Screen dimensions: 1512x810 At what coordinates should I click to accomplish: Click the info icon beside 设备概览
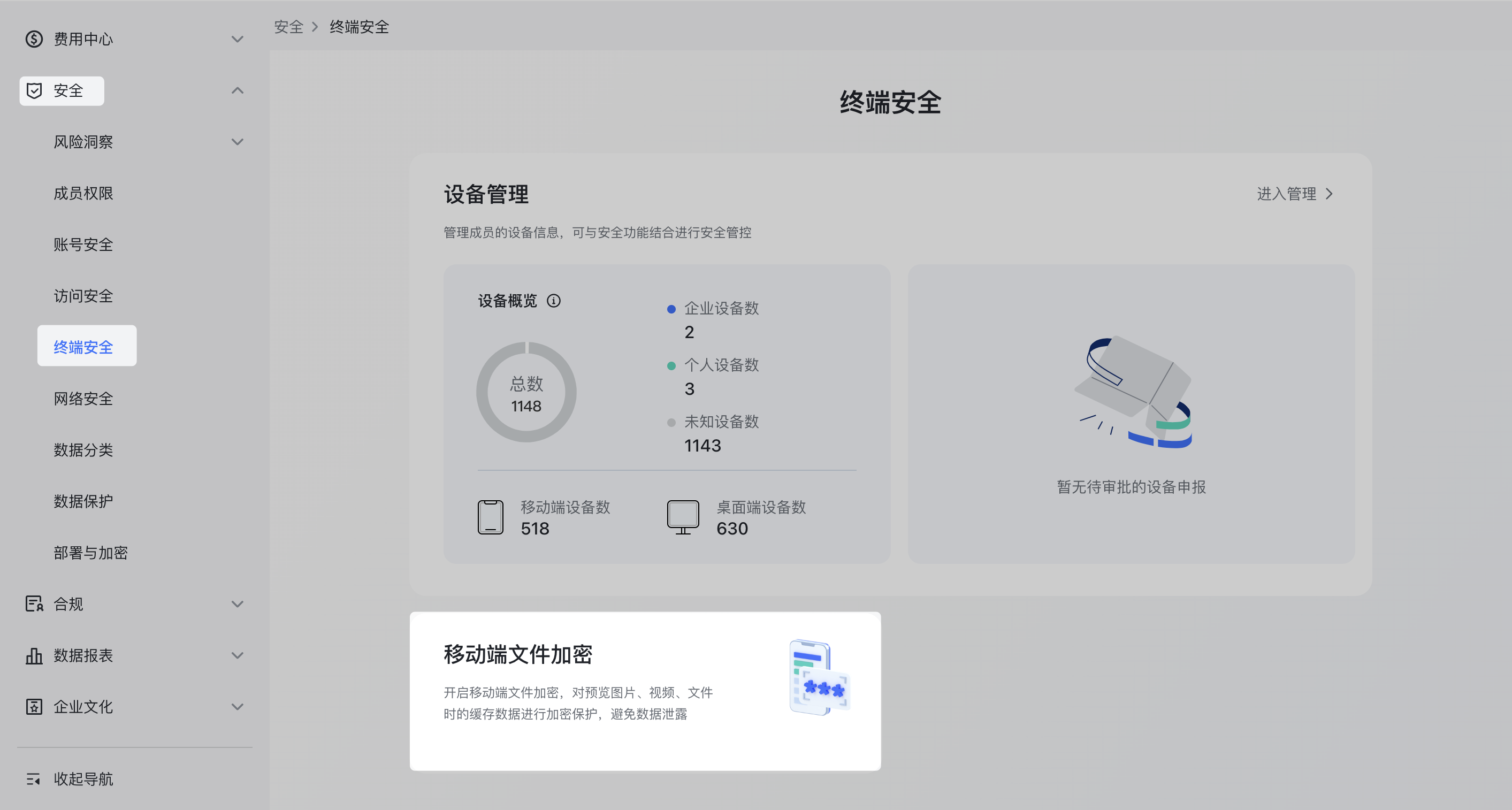[x=555, y=301]
